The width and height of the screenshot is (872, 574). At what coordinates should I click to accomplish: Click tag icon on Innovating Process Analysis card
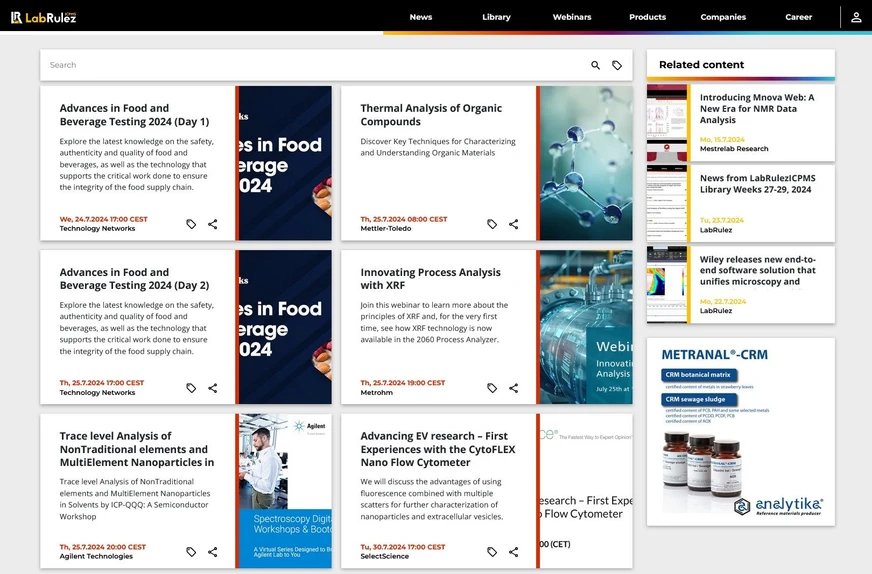point(492,388)
